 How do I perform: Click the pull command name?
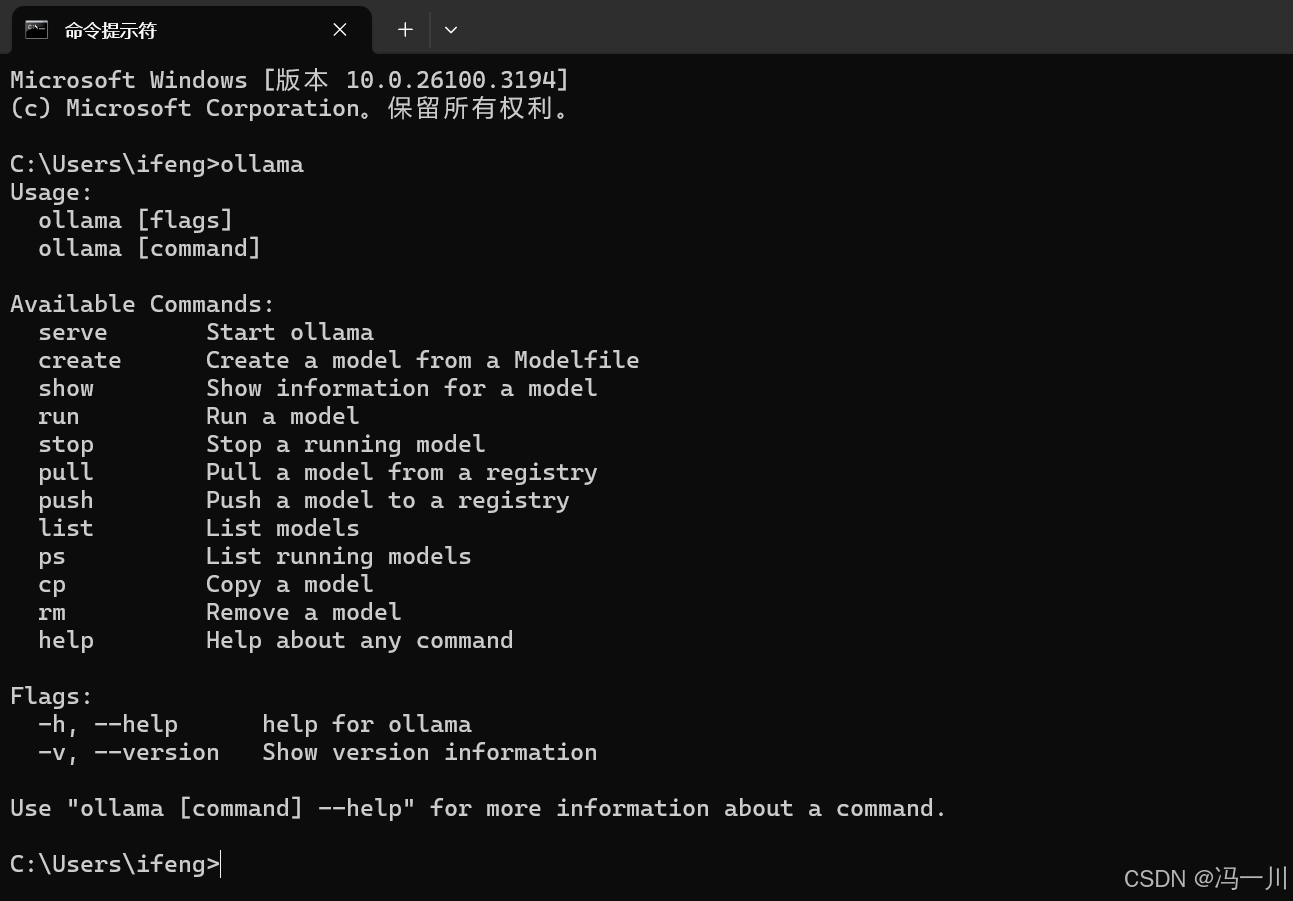click(66, 472)
